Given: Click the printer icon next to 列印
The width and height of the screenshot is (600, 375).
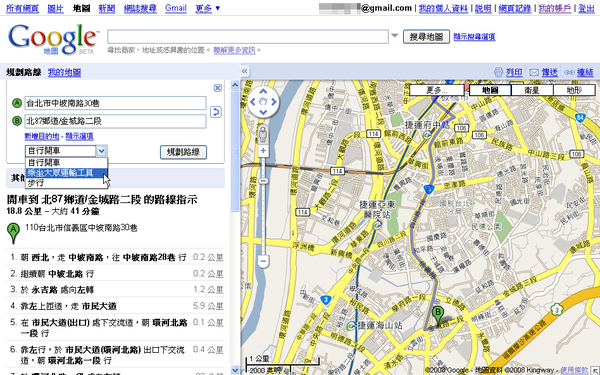Looking at the screenshot, I should [x=499, y=72].
